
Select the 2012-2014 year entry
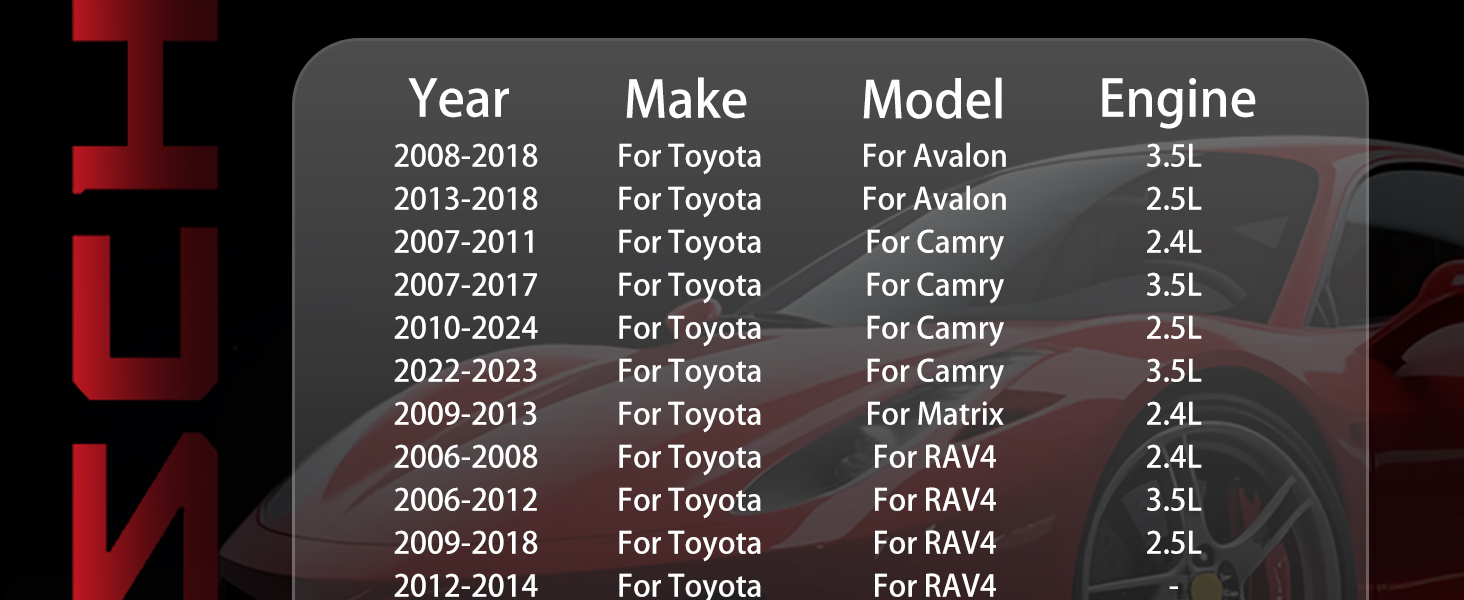click(466, 585)
